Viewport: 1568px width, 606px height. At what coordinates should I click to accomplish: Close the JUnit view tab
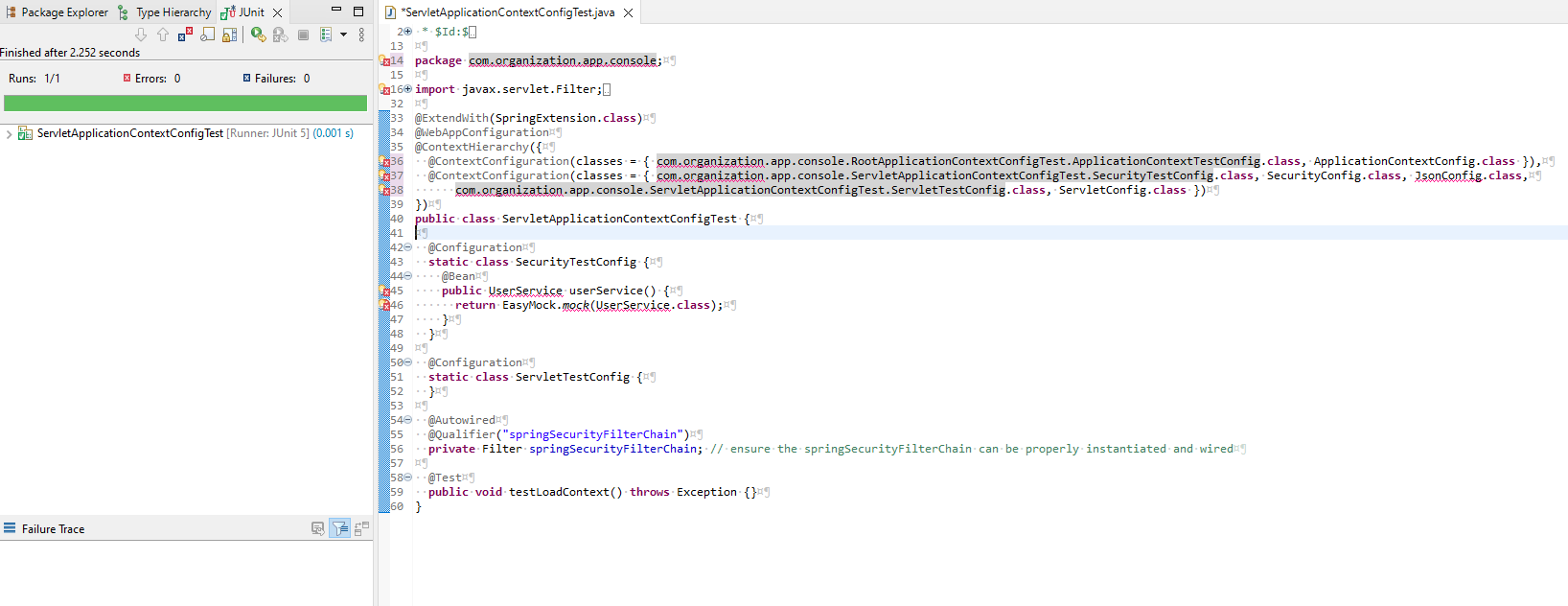[x=277, y=12]
